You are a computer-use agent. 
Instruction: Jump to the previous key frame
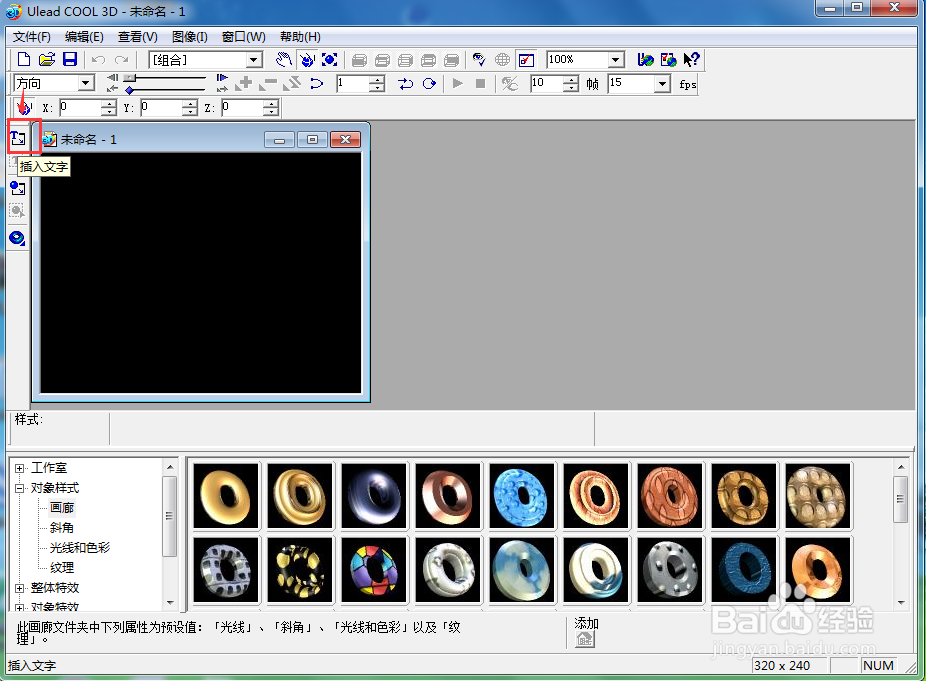coord(112,89)
